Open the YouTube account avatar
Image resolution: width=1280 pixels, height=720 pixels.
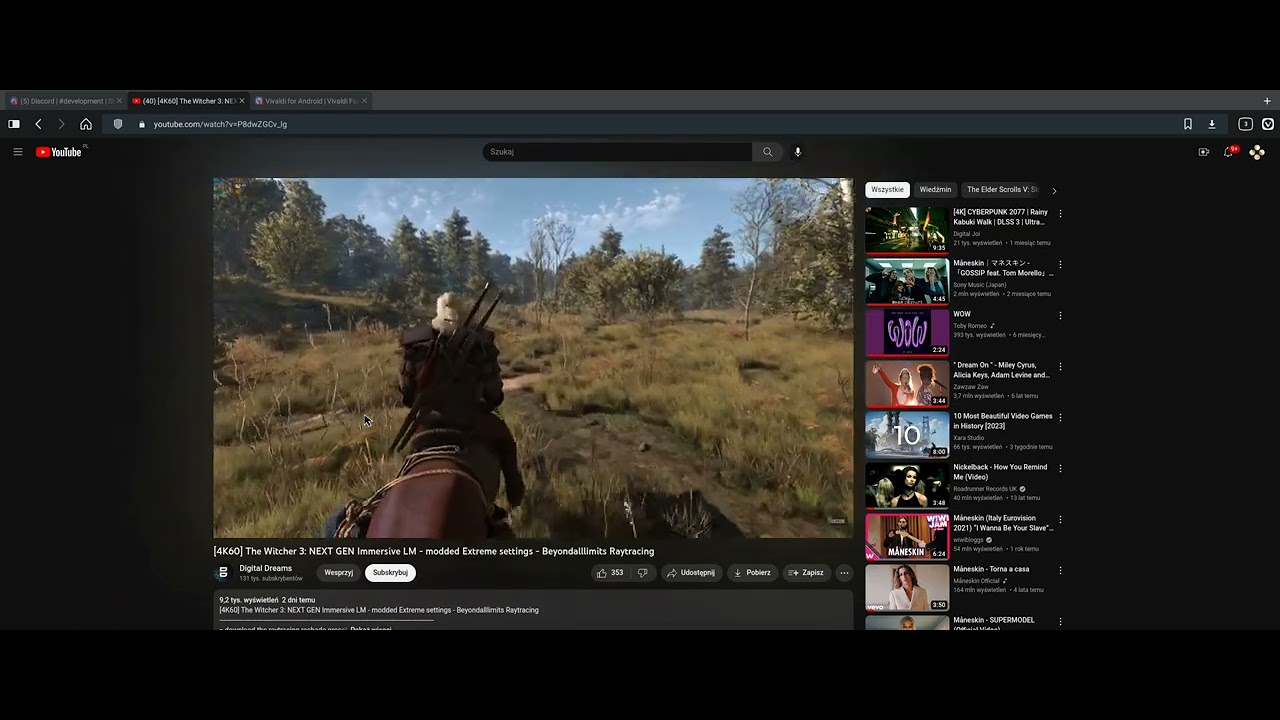tap(1257, 152)
